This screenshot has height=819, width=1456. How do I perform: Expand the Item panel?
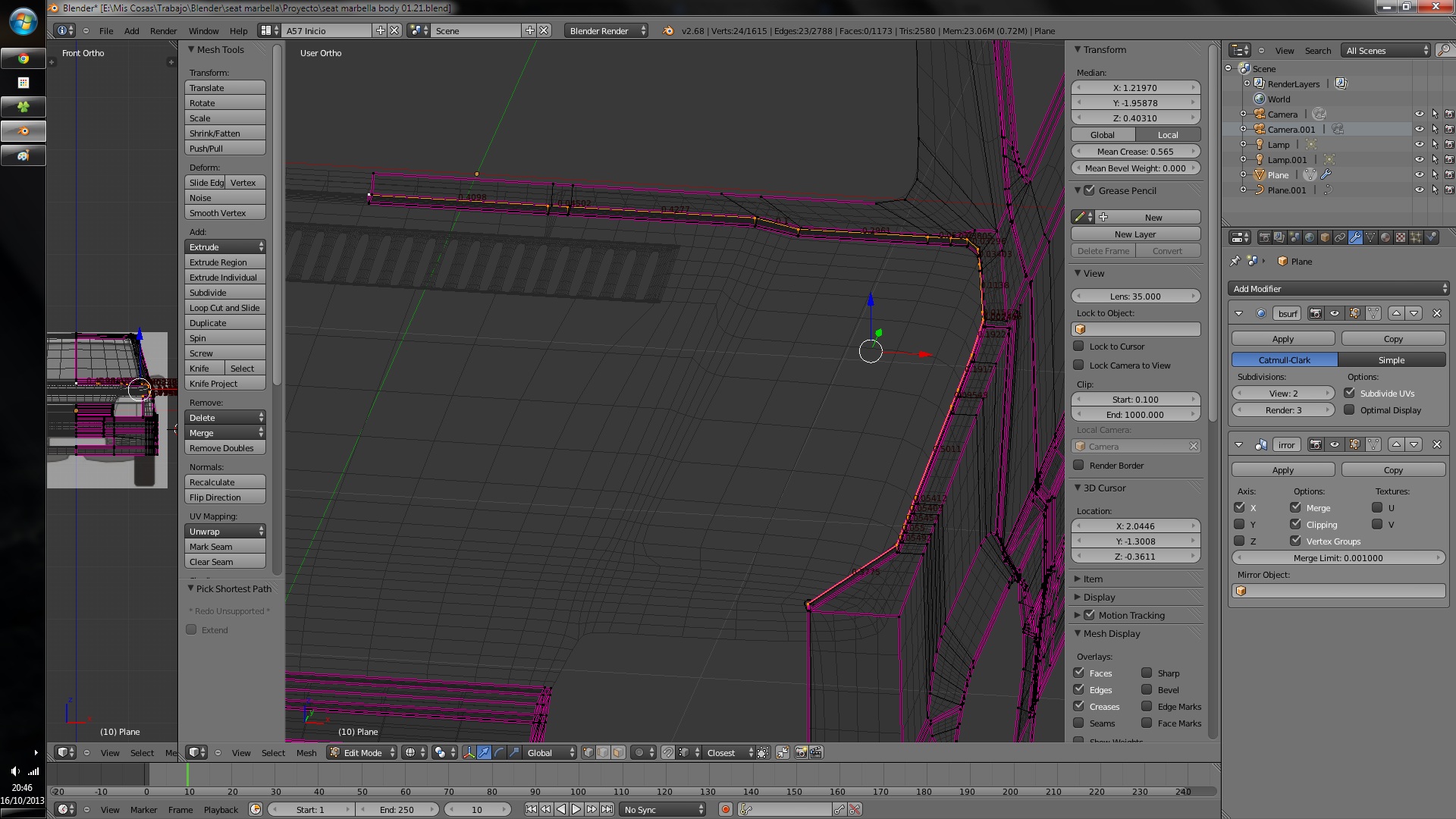coord(1093,579)
